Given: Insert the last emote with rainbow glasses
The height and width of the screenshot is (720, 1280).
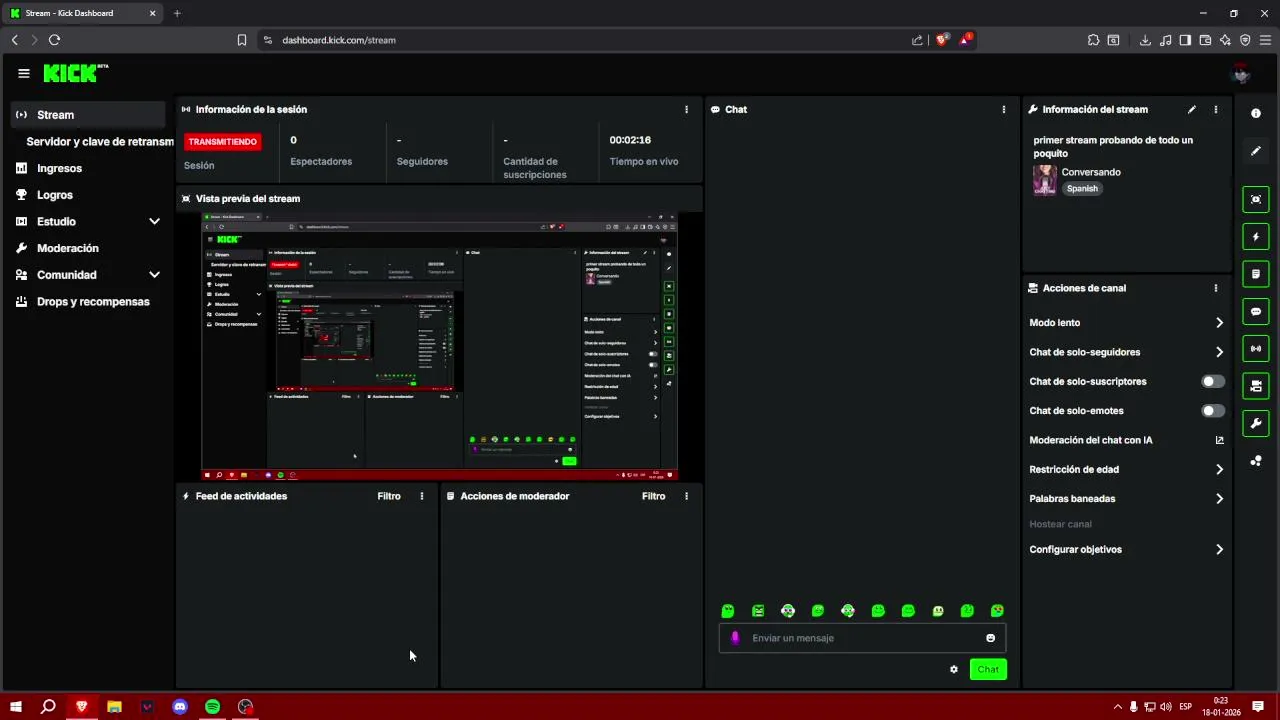Looking at the screenshot, I should [997, 611].
